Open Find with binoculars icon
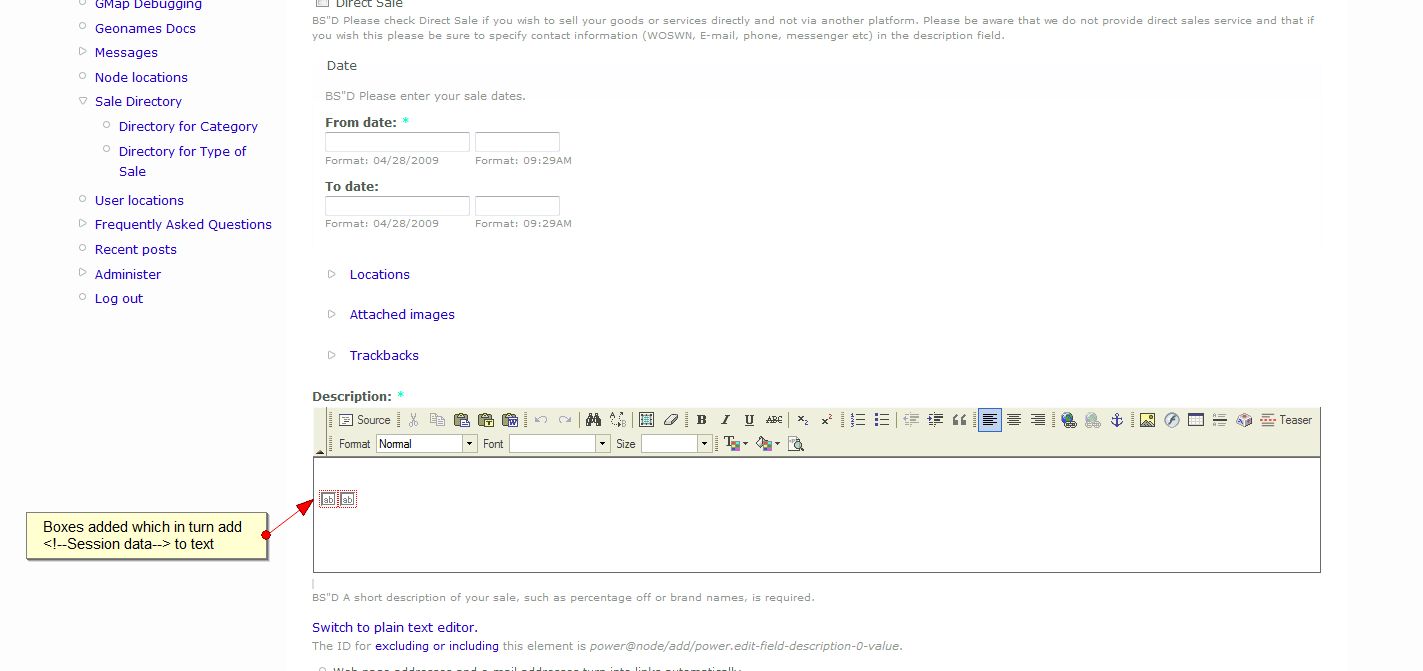 (x=593, y=420)
